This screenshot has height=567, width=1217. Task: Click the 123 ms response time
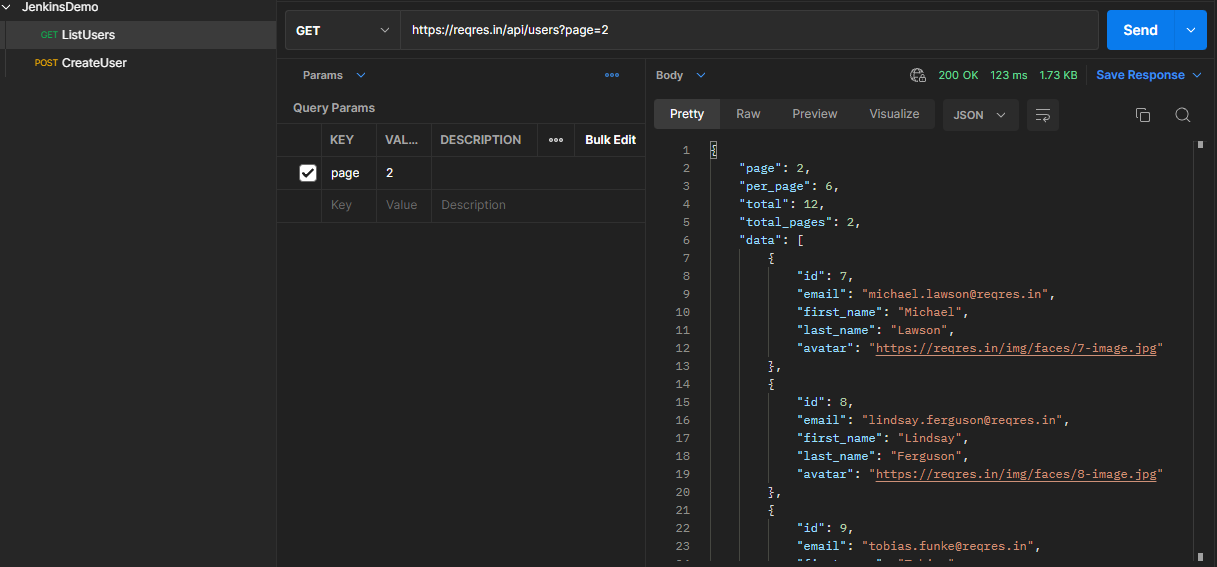(x=1008, y=75)
